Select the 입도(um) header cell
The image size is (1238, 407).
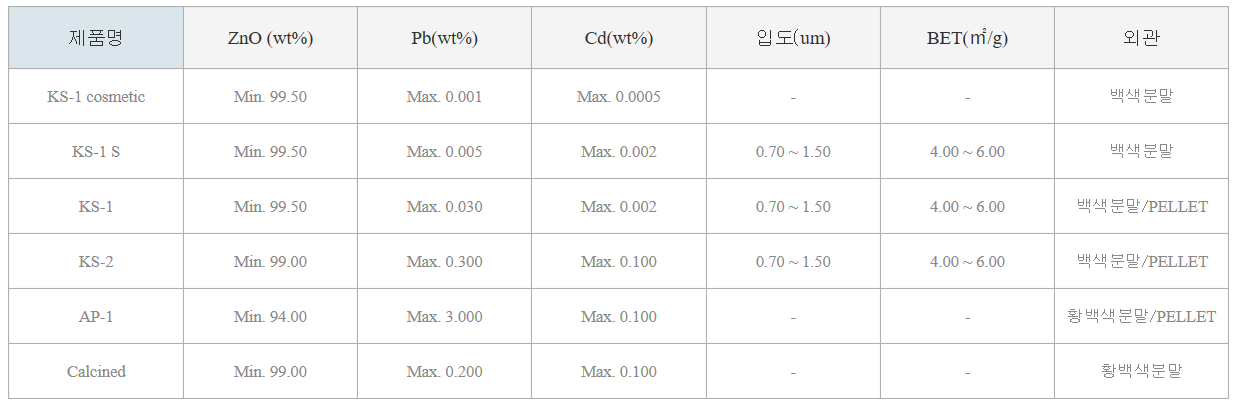click(793, 38)
